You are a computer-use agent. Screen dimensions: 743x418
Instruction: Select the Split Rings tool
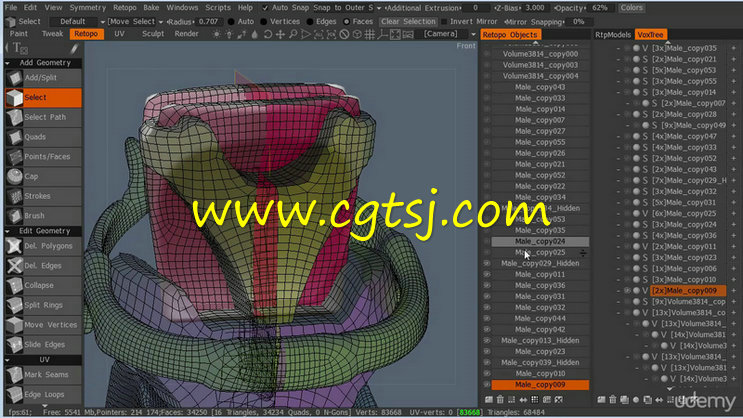click(x=43, y=305)
